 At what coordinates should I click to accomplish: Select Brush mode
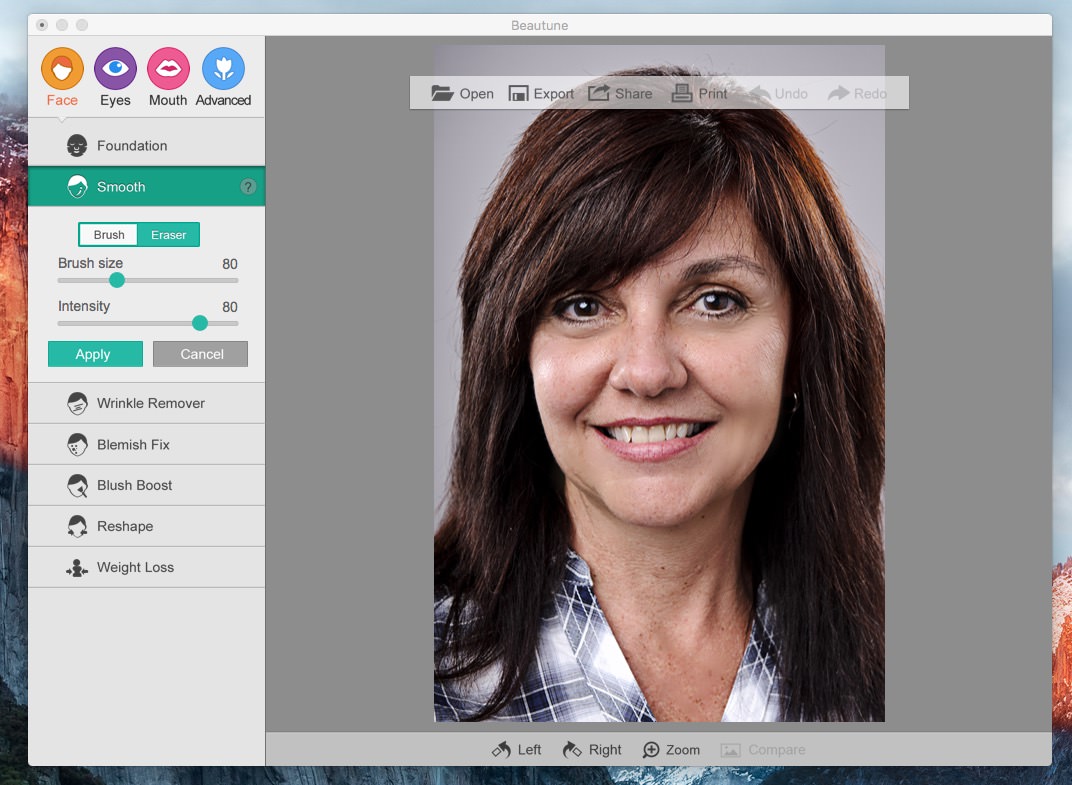[109, 235]
